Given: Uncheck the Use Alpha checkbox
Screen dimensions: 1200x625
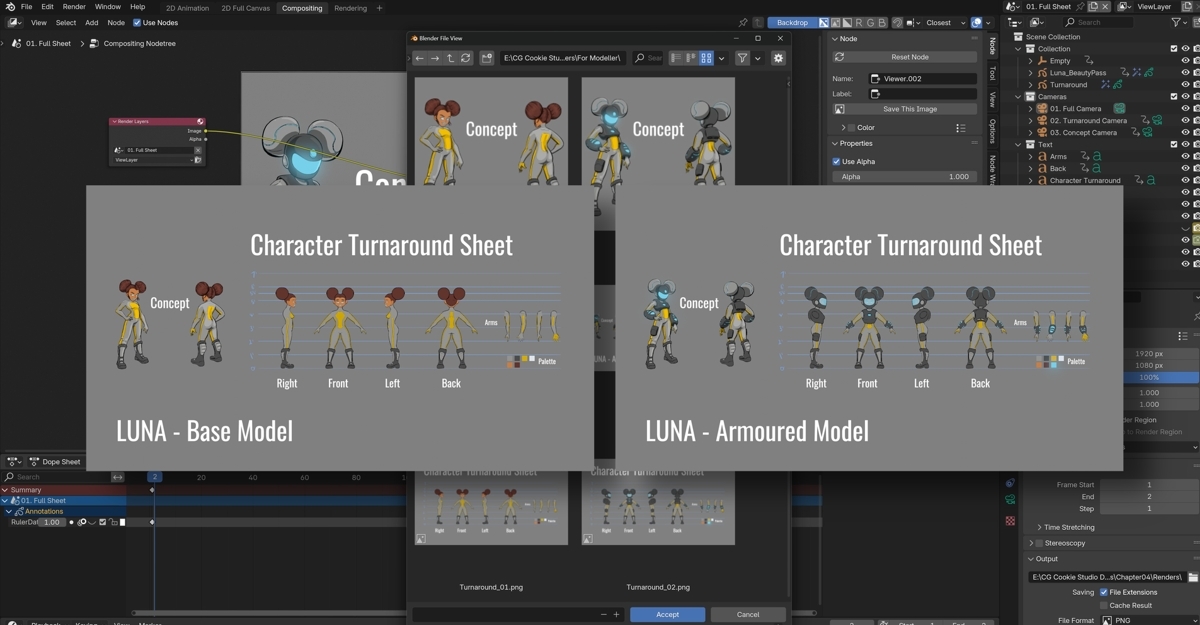Looking at the screenshot, I should pyautogui.click(x=836, y=161).
